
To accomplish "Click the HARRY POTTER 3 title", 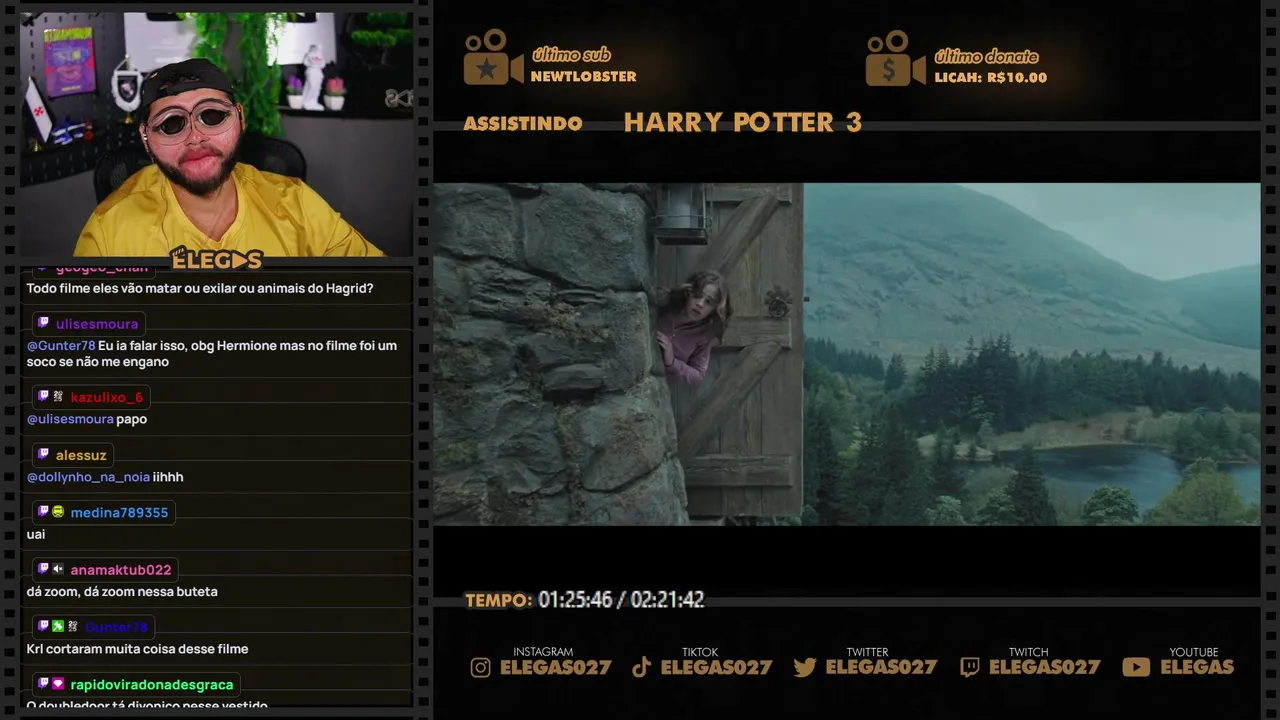I will tap(743, 123).
